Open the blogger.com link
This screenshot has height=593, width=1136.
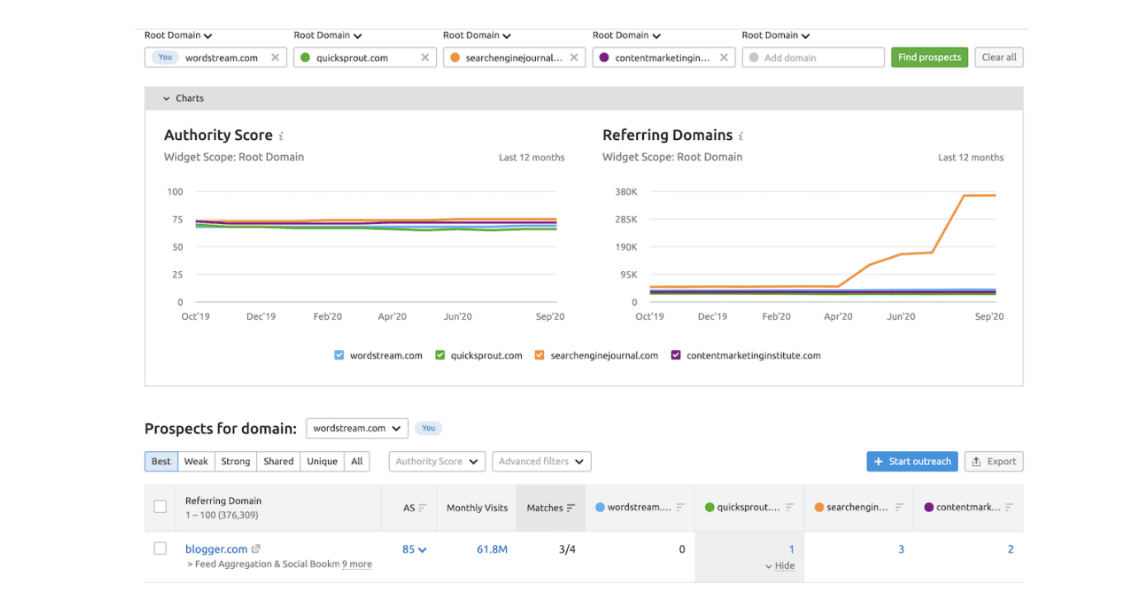click(x=216, y=549)
